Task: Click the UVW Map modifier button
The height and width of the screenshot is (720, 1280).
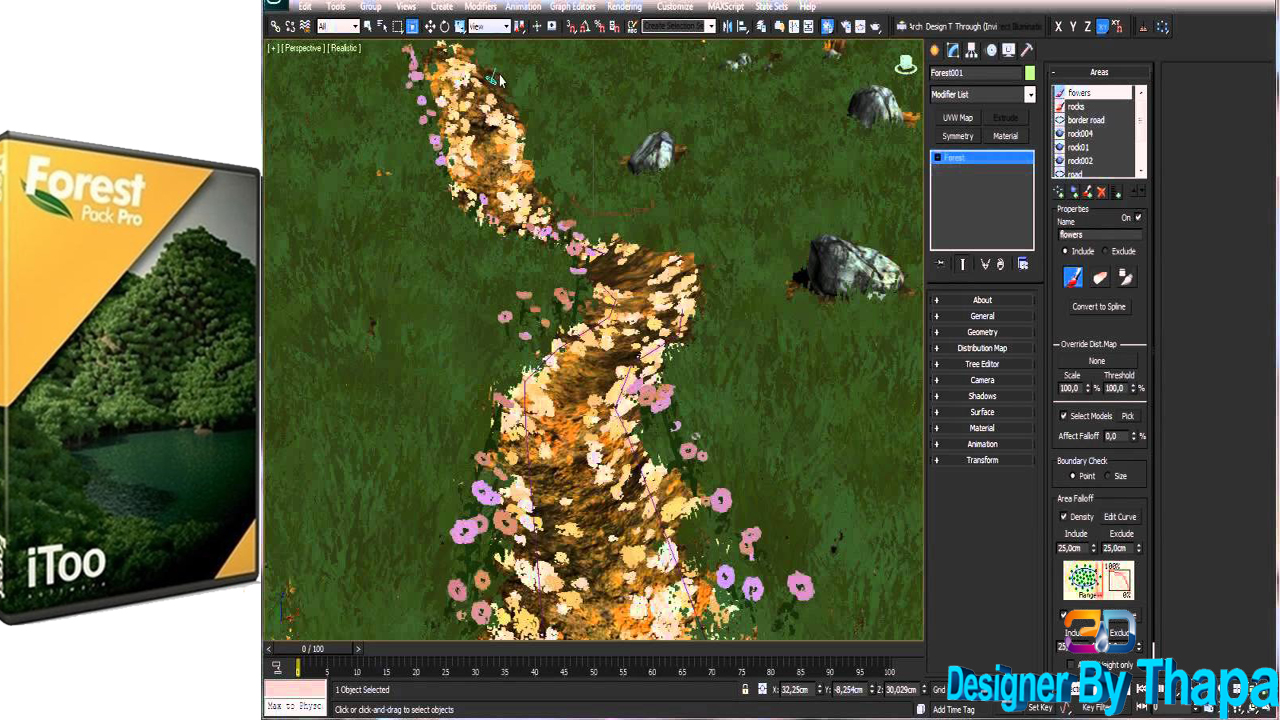Action: click(x=957, y=118)
